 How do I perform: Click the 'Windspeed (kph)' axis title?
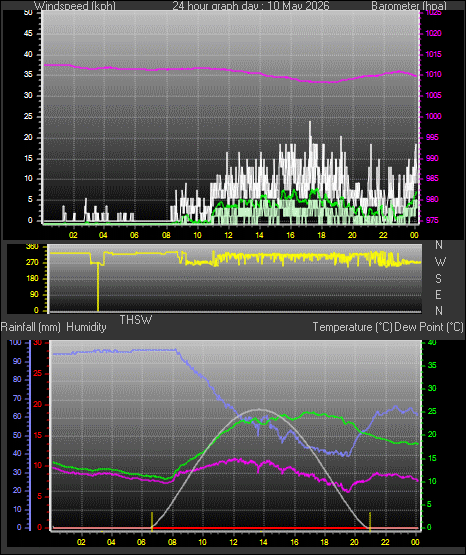click(x=75, y=5)
